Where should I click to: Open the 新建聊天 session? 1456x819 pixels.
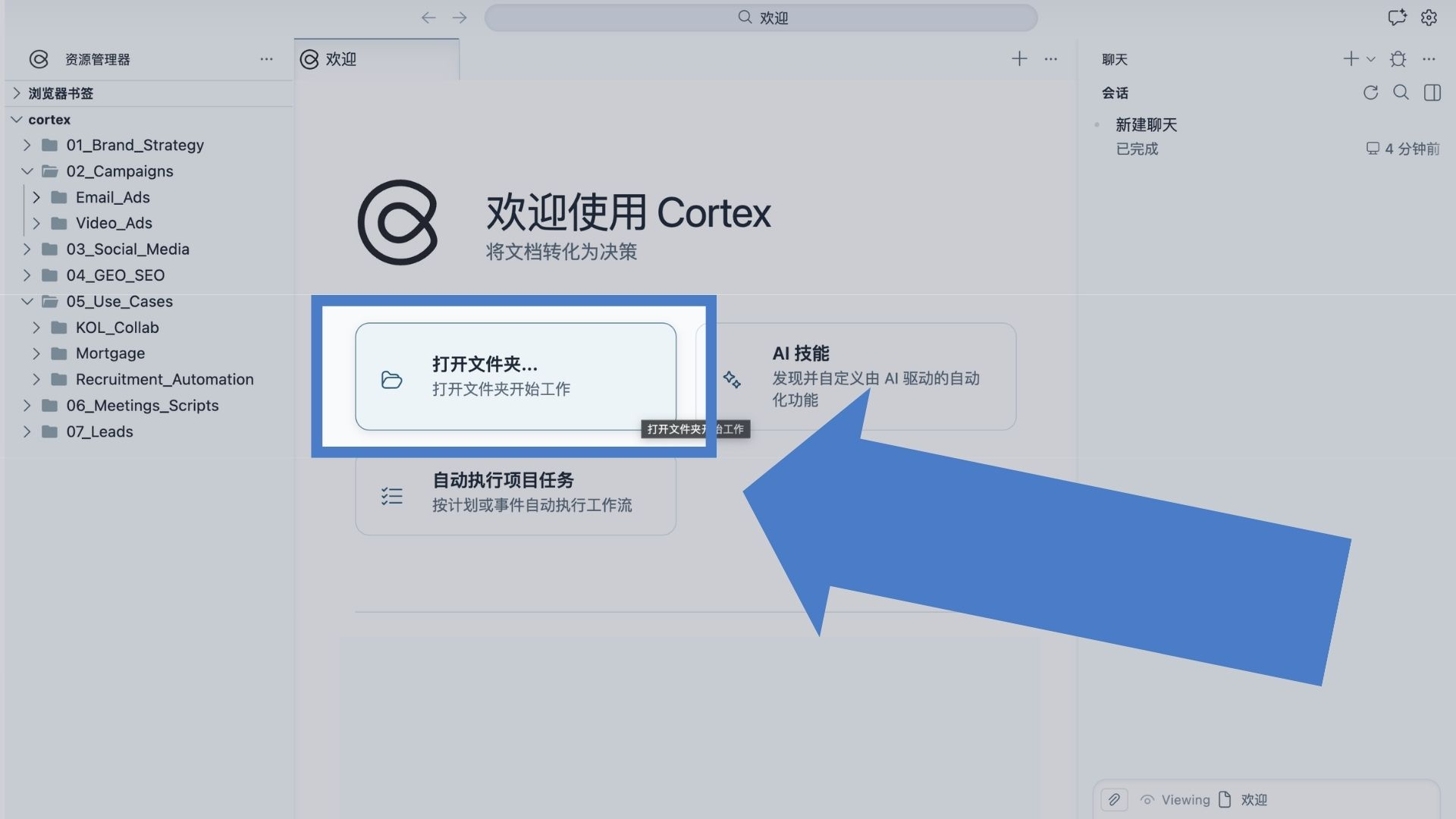click(1267, 136)
